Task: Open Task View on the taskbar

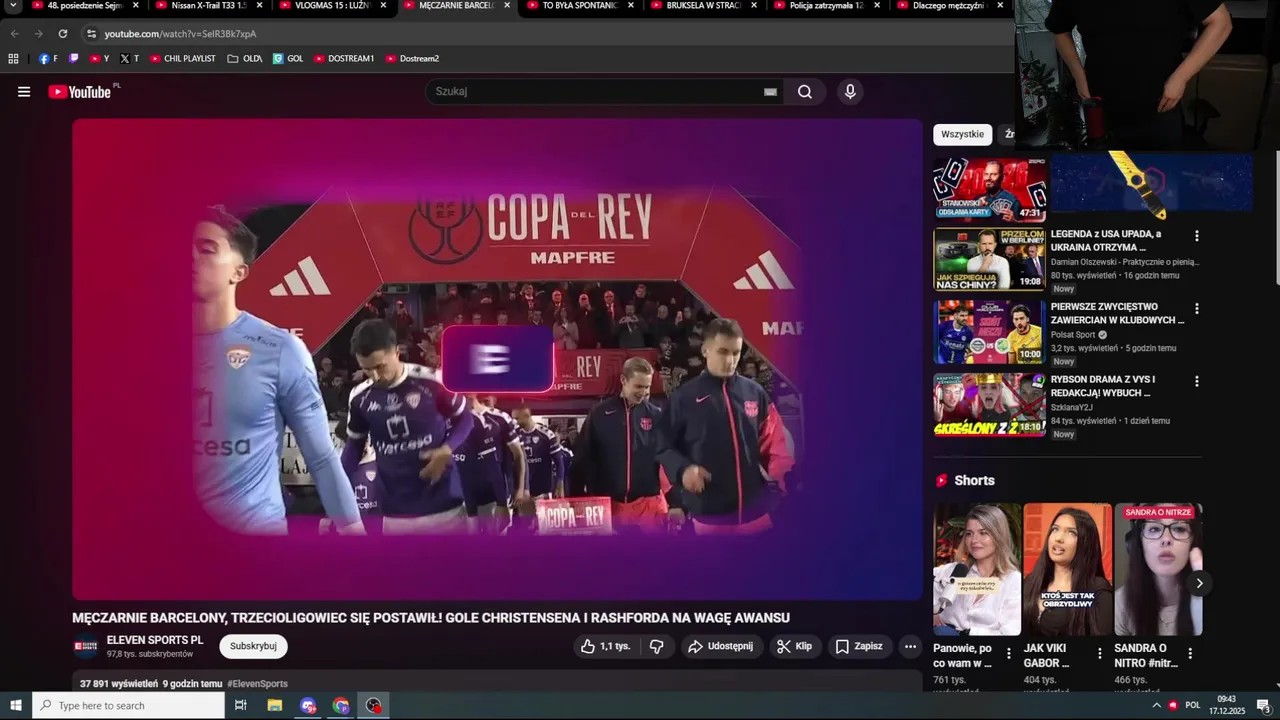Action: tap(241, 706)
